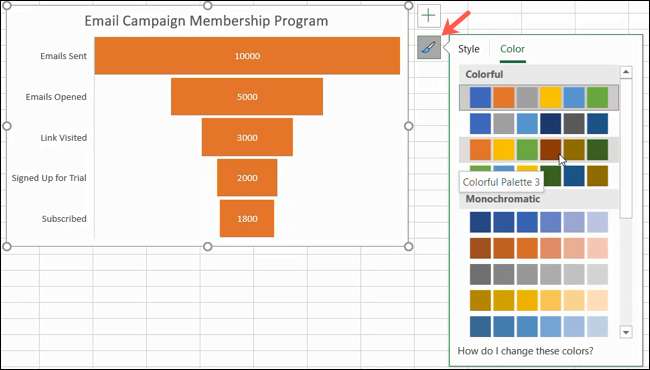Click the Chart Styles paintbrush icon
The height and width of the screenshot is (370, 650).
[429, 47]
